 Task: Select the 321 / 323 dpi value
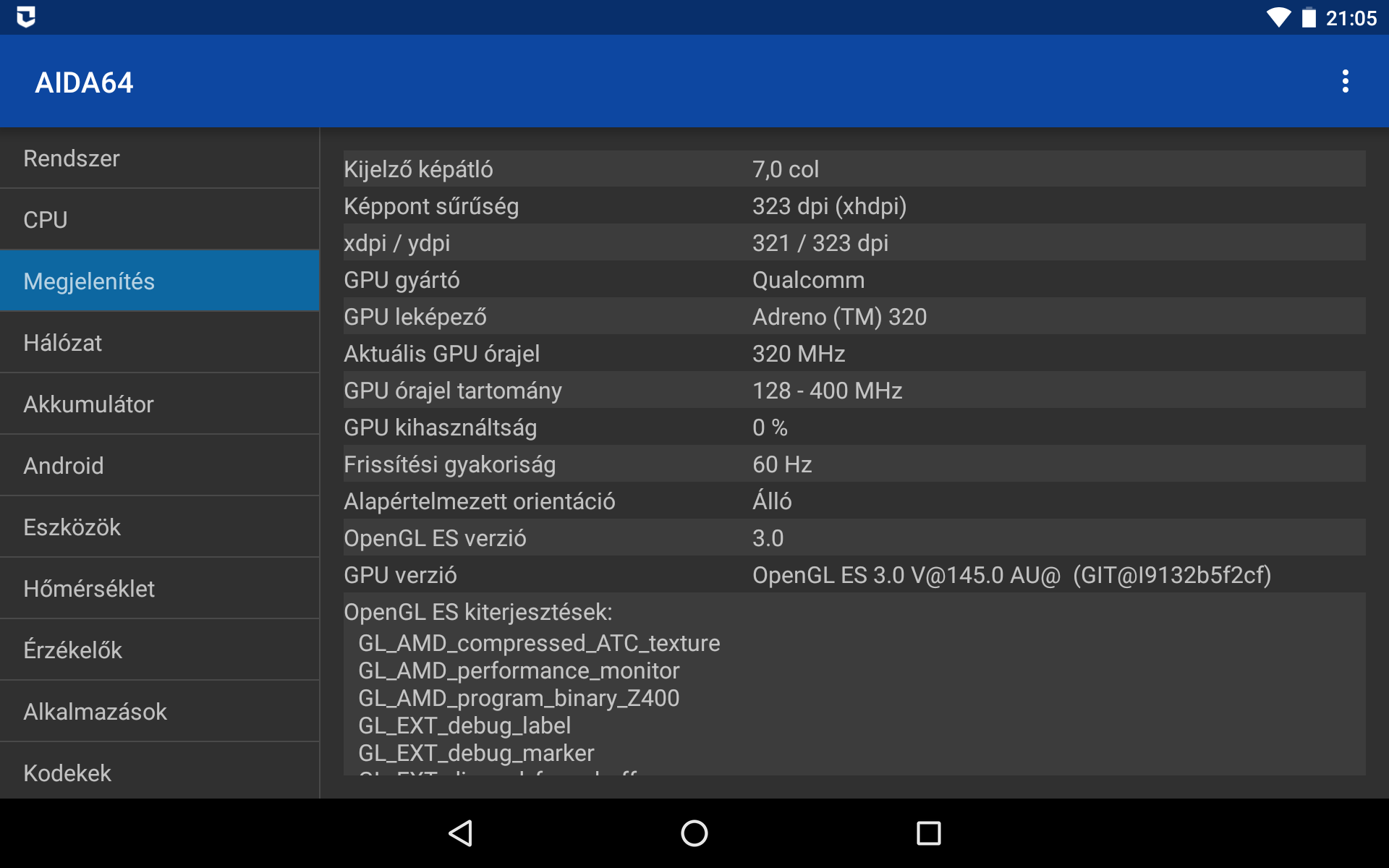pyautogui.click(x=820, y=243)
